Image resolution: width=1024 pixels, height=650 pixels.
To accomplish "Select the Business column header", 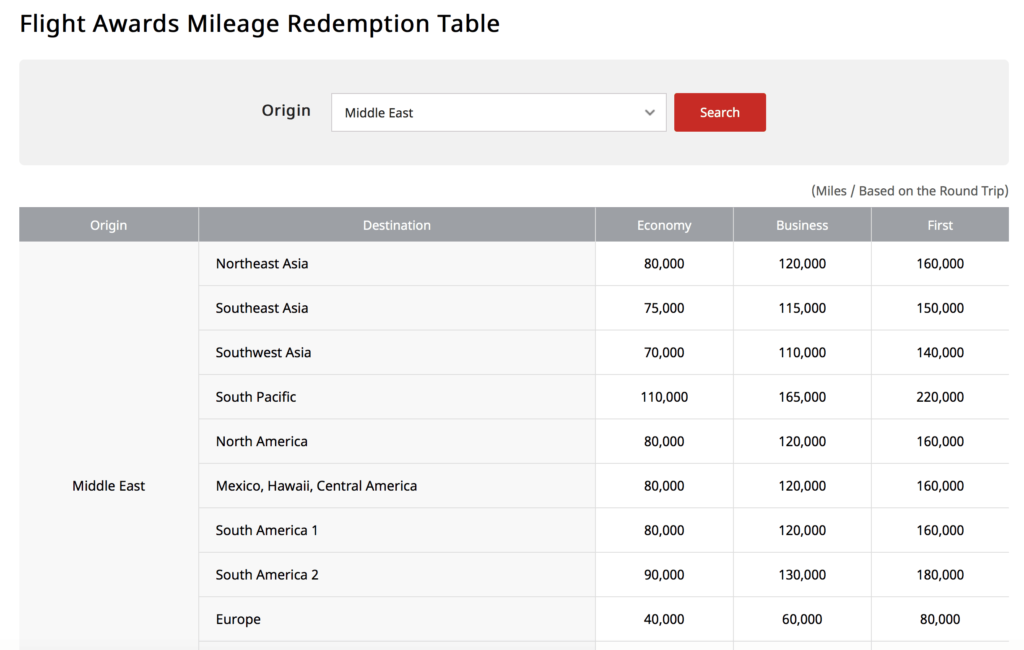I will pos(802,225).
